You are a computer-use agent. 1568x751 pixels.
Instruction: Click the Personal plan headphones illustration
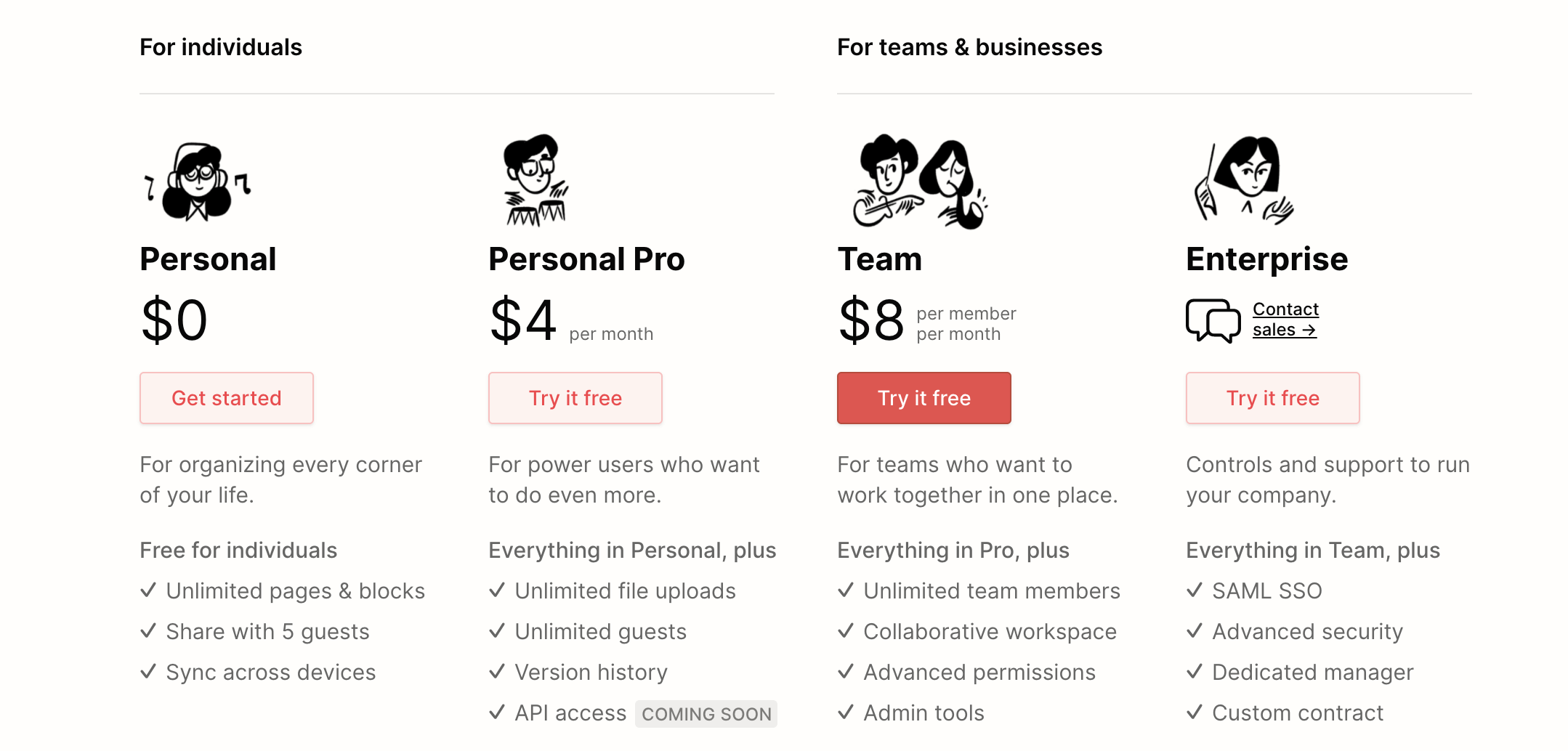point(198,182)
